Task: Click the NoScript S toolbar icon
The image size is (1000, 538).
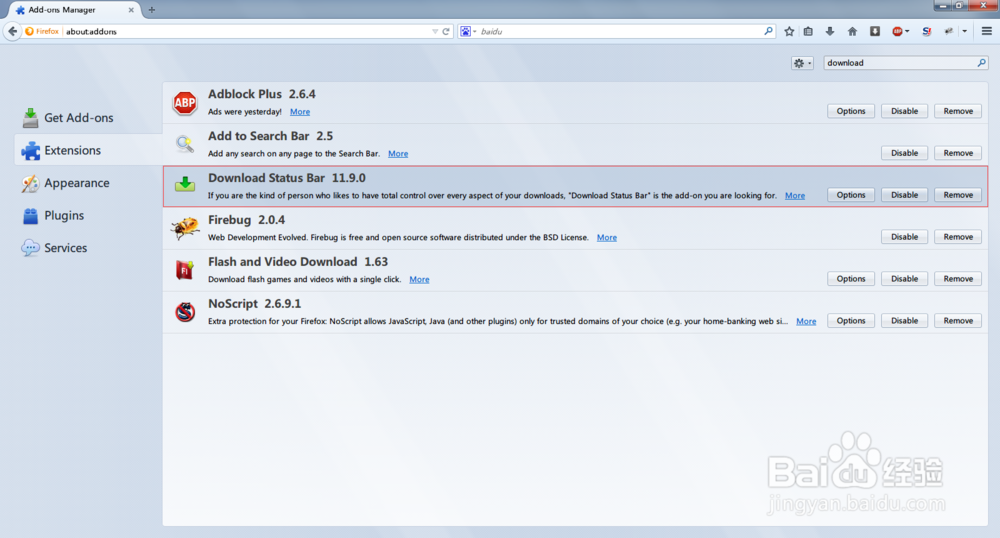Action: (926, 31)
